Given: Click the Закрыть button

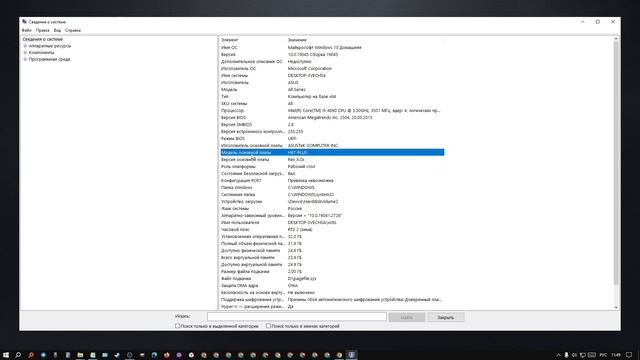Looking at the screenshot, I should click(x=446, y=317).
